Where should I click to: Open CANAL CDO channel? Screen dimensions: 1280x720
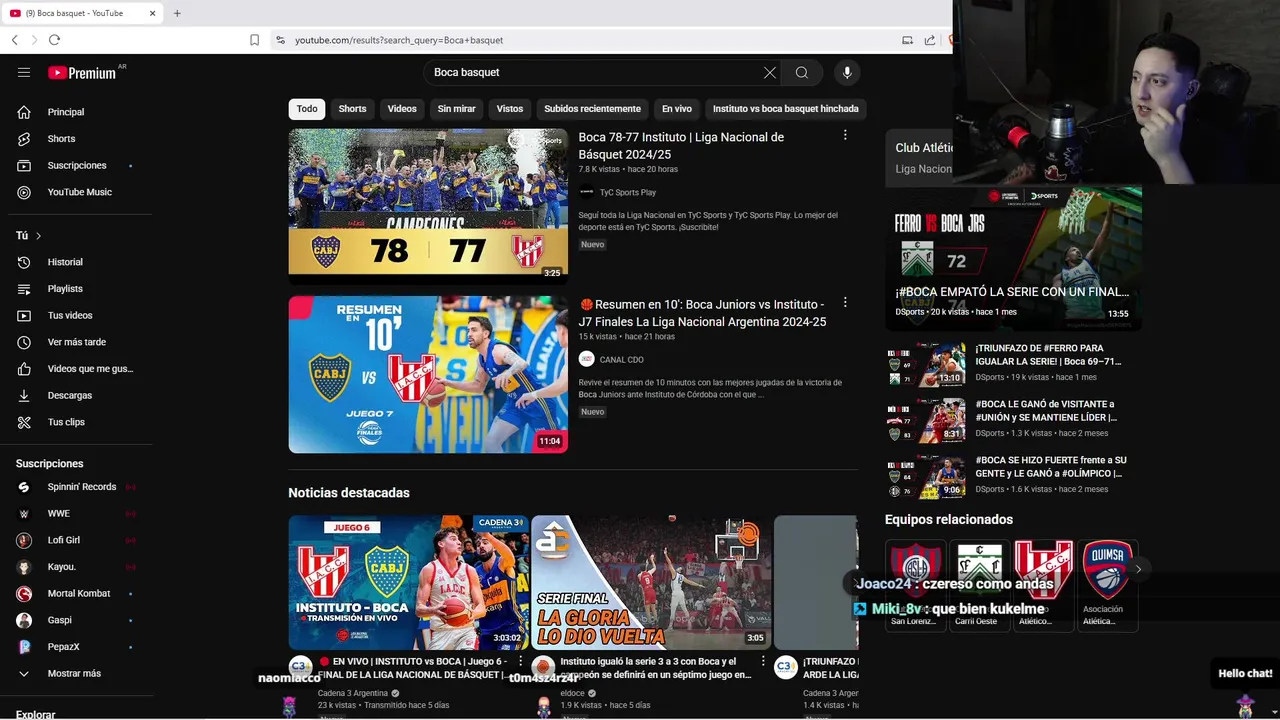621,360
